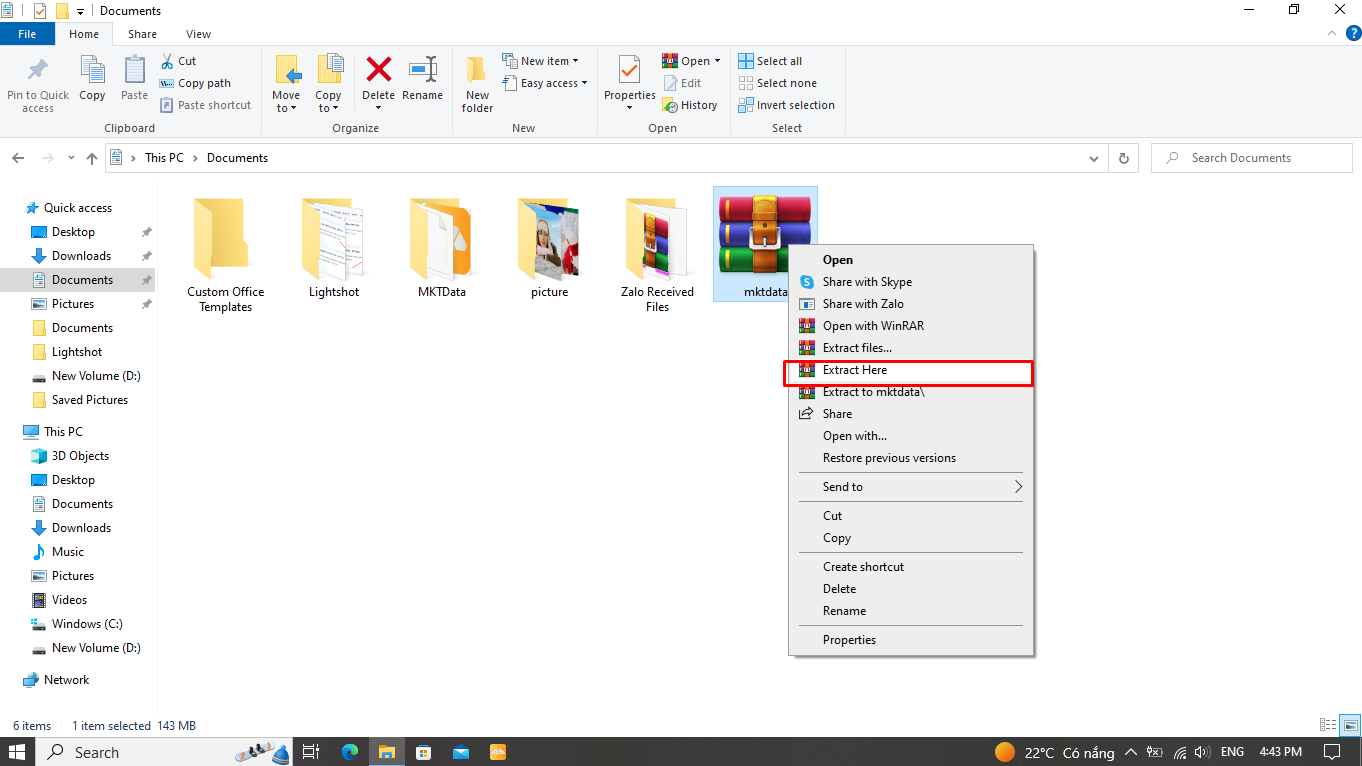Click the Search Documents field

pos(1262,158)
